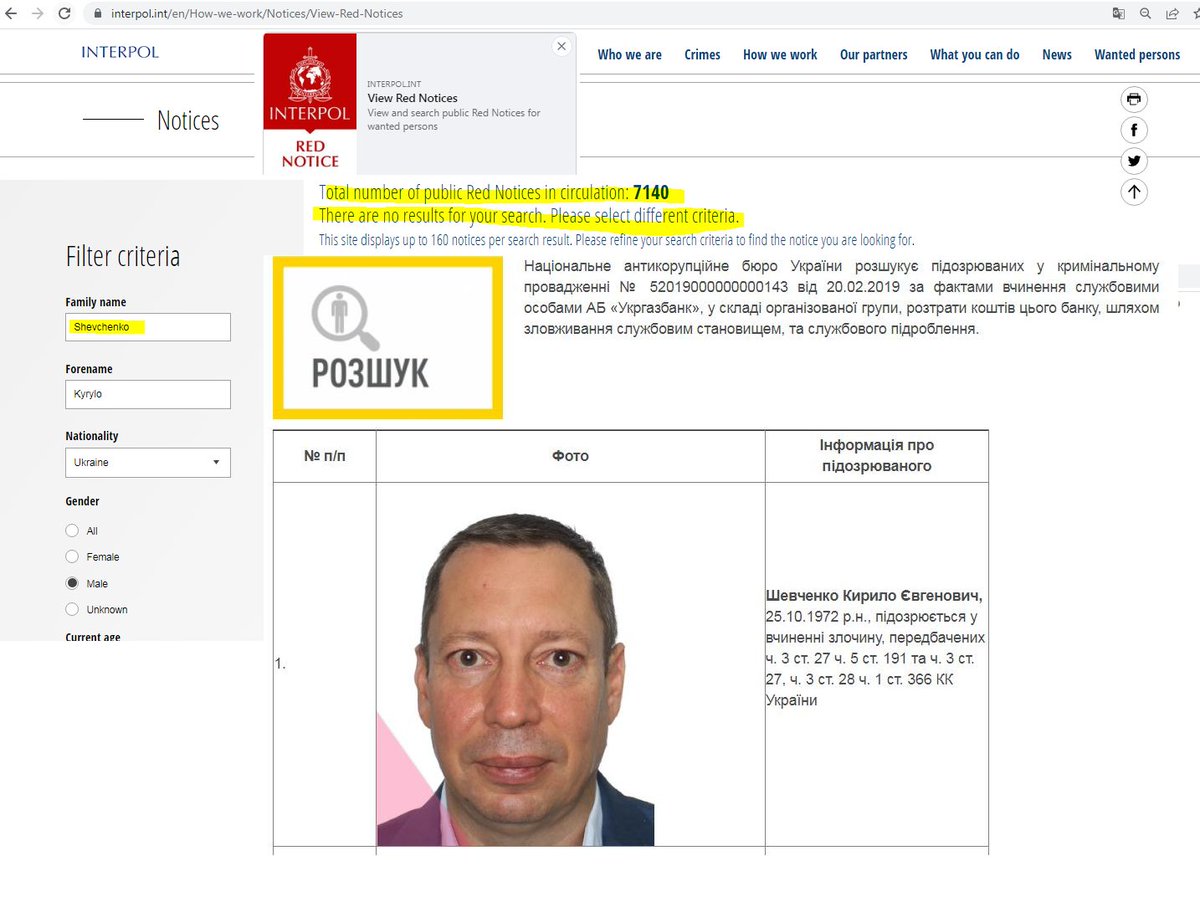The image size is (1200, 907).
Task: Click the 'Notices' page heading
Action: tap(188, 121)
